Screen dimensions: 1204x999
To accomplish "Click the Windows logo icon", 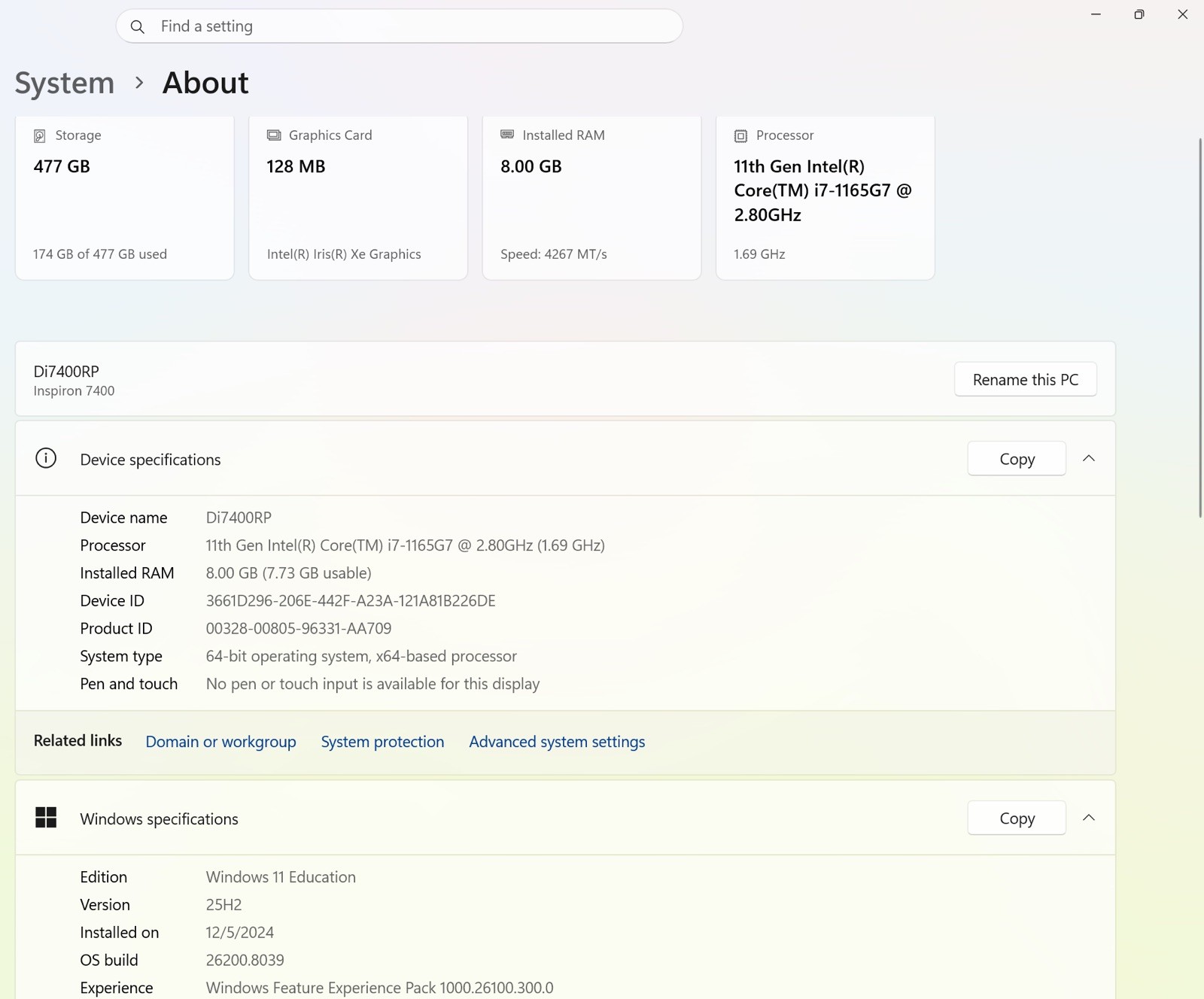I will [x=46, y=818].
